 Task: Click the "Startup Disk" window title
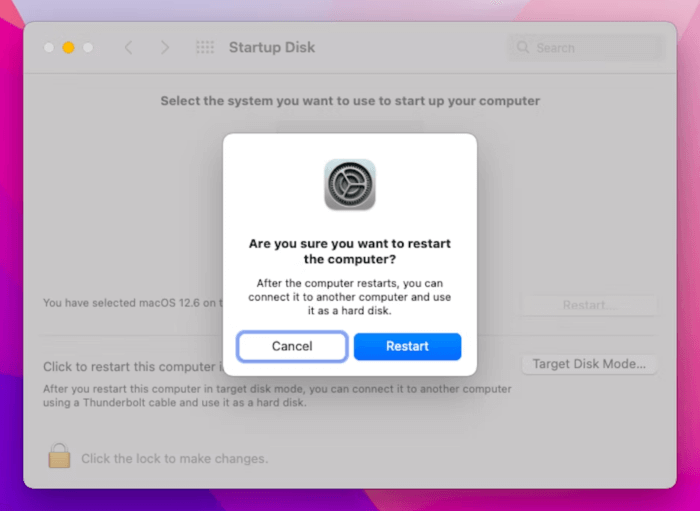pyautogui.click(x=272, y=47)
